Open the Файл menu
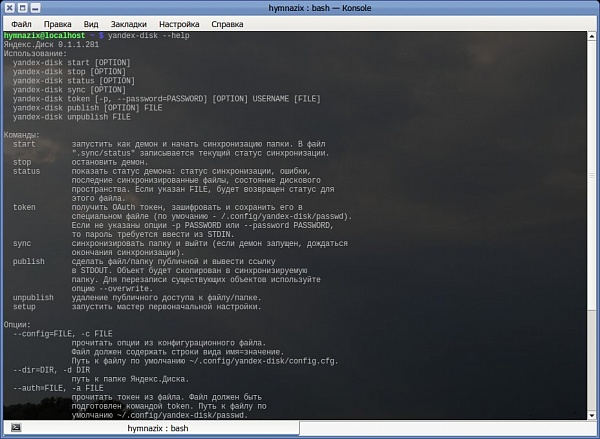 click(21, 24)
